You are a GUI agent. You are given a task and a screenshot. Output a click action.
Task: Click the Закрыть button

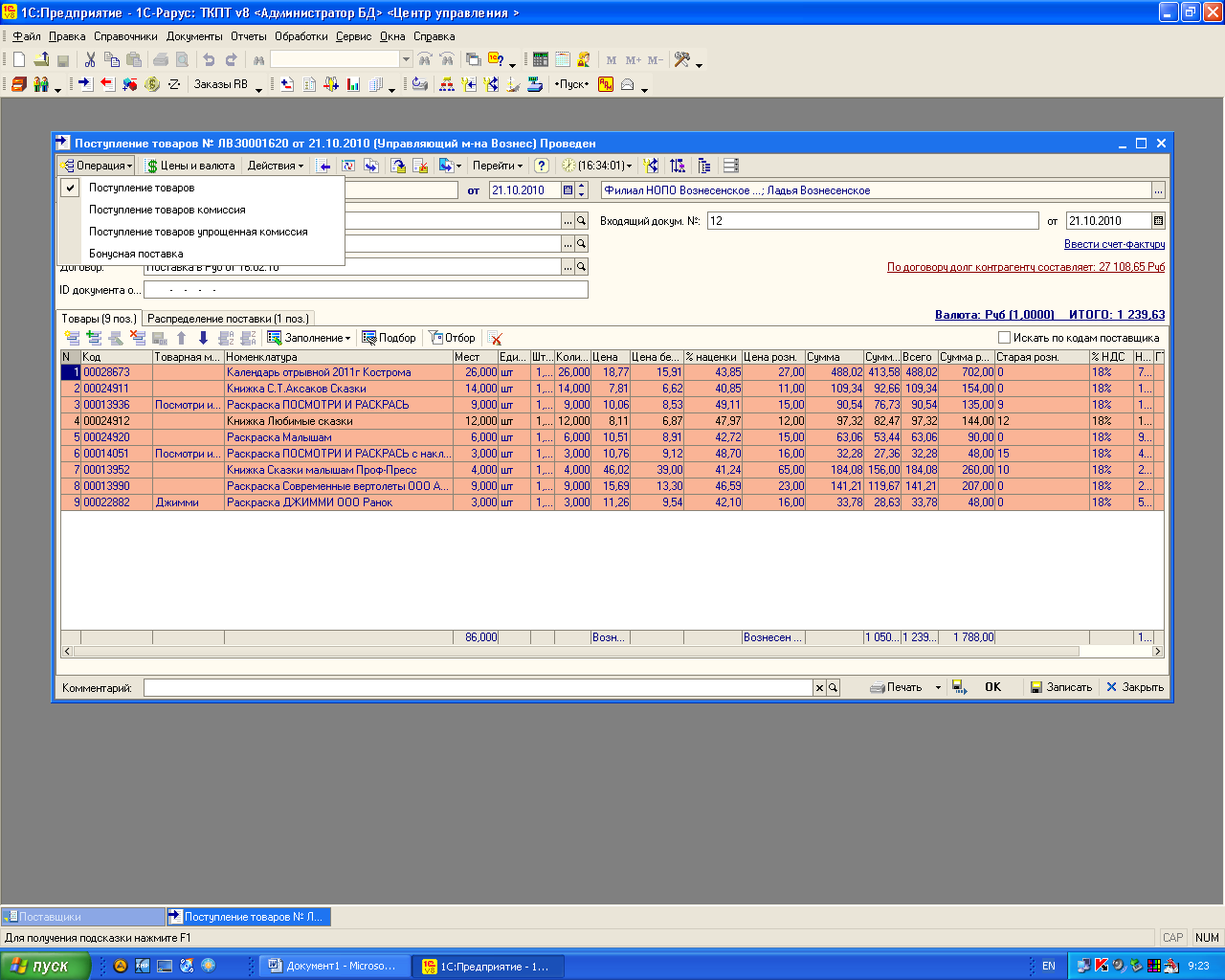tap(1135, 687)
